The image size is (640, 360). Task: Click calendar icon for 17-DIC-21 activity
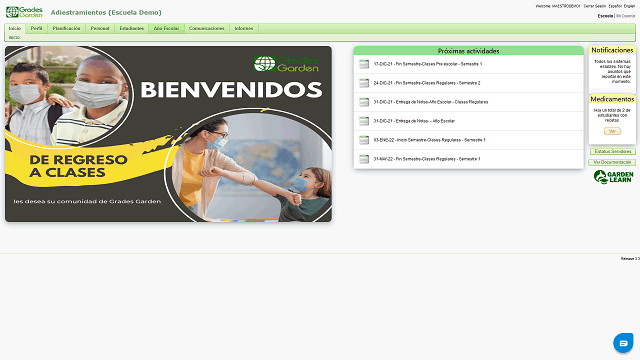[x=364, y=64]
